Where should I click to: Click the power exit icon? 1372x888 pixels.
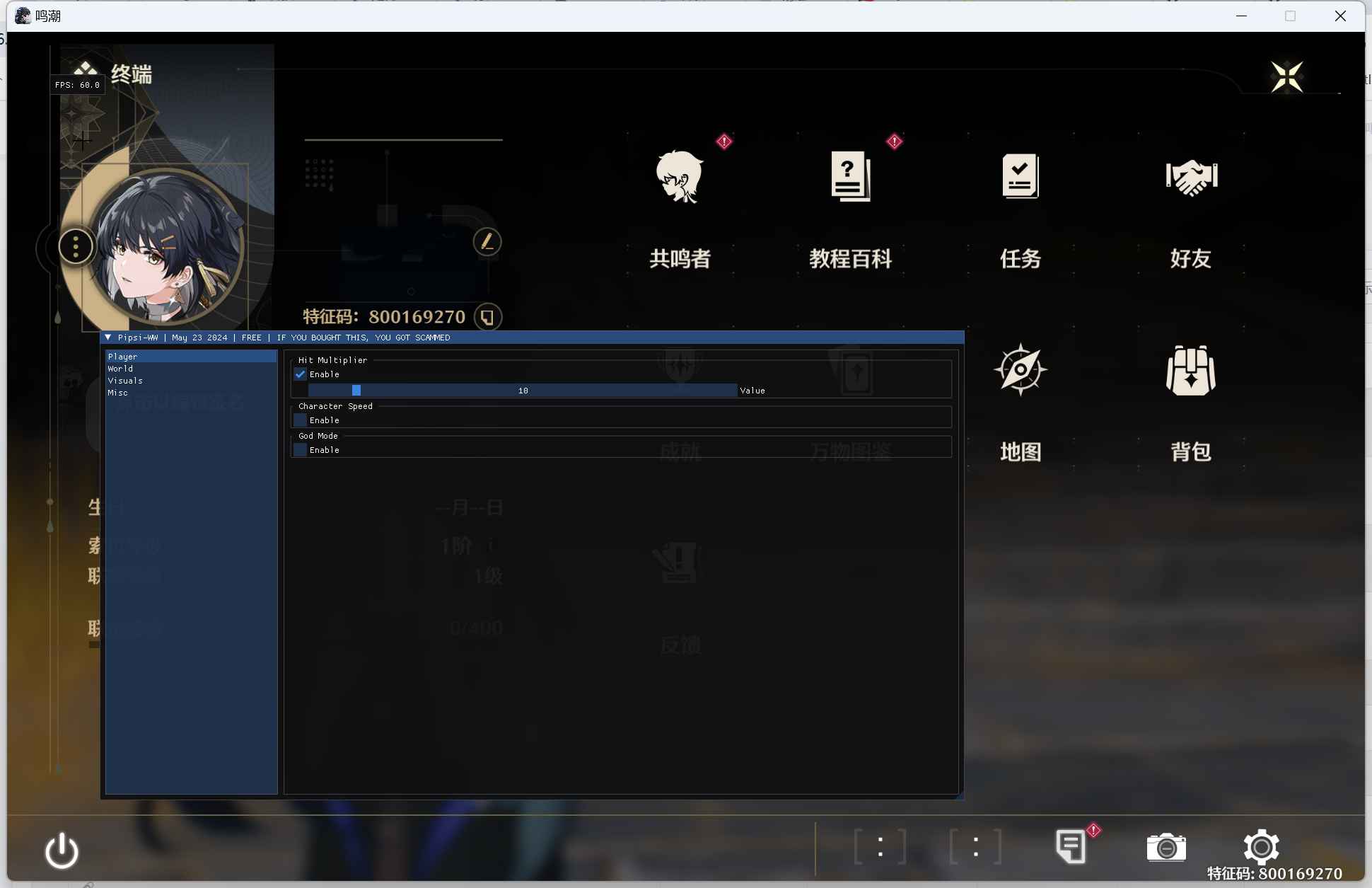(62, 850)
